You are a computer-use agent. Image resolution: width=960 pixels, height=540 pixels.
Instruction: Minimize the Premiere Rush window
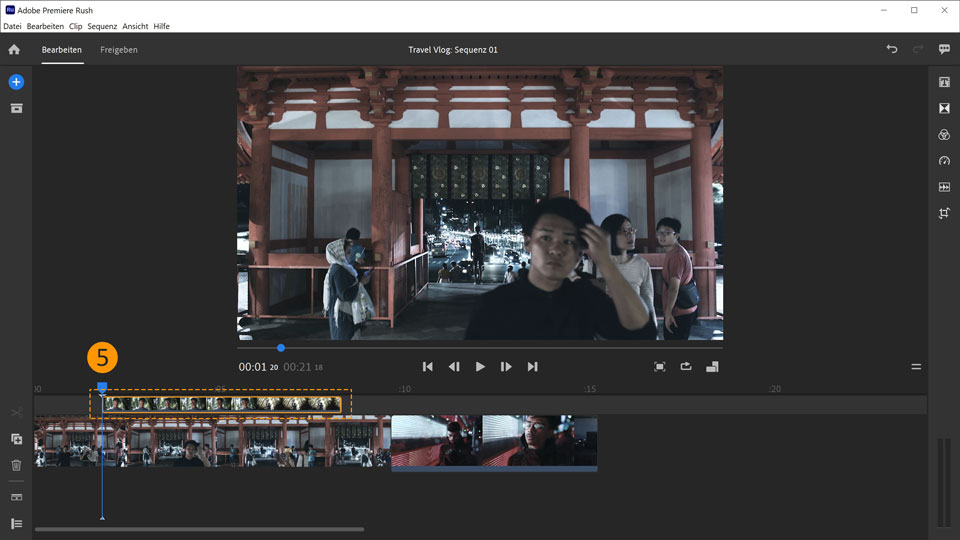pos(883,10)
